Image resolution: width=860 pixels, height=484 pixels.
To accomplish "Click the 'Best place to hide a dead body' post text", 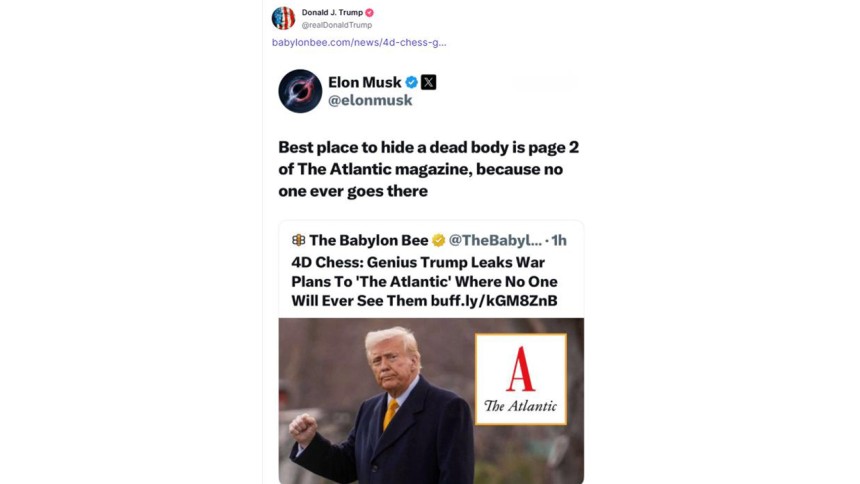I will (428, 169).
